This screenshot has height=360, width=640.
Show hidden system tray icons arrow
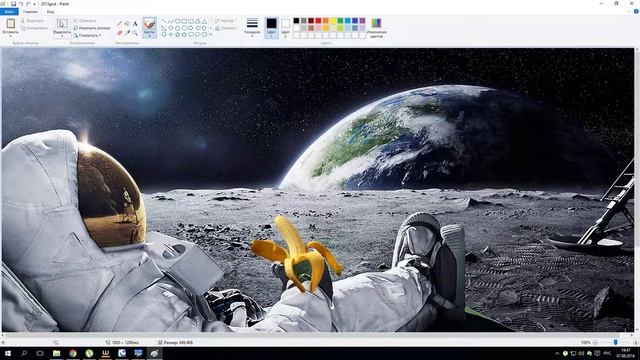point(557,353)
